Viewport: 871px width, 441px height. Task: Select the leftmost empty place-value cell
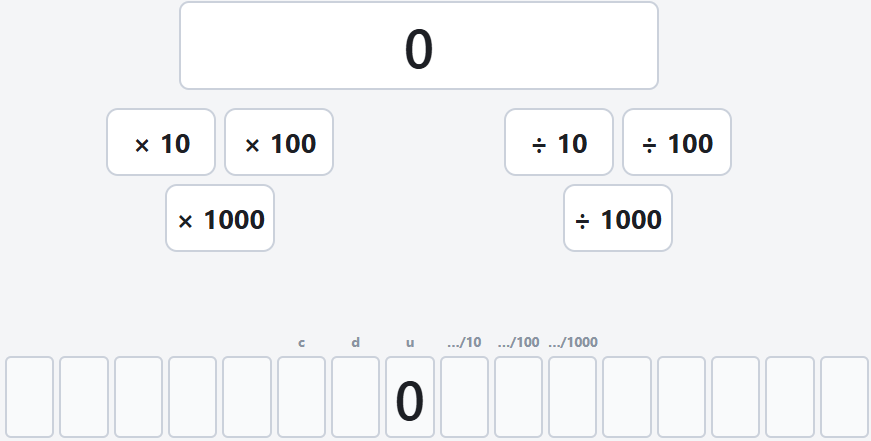click(29, 397)
